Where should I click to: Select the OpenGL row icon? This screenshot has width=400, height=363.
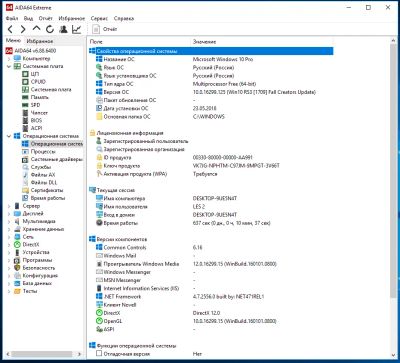[x=99, y=321]
